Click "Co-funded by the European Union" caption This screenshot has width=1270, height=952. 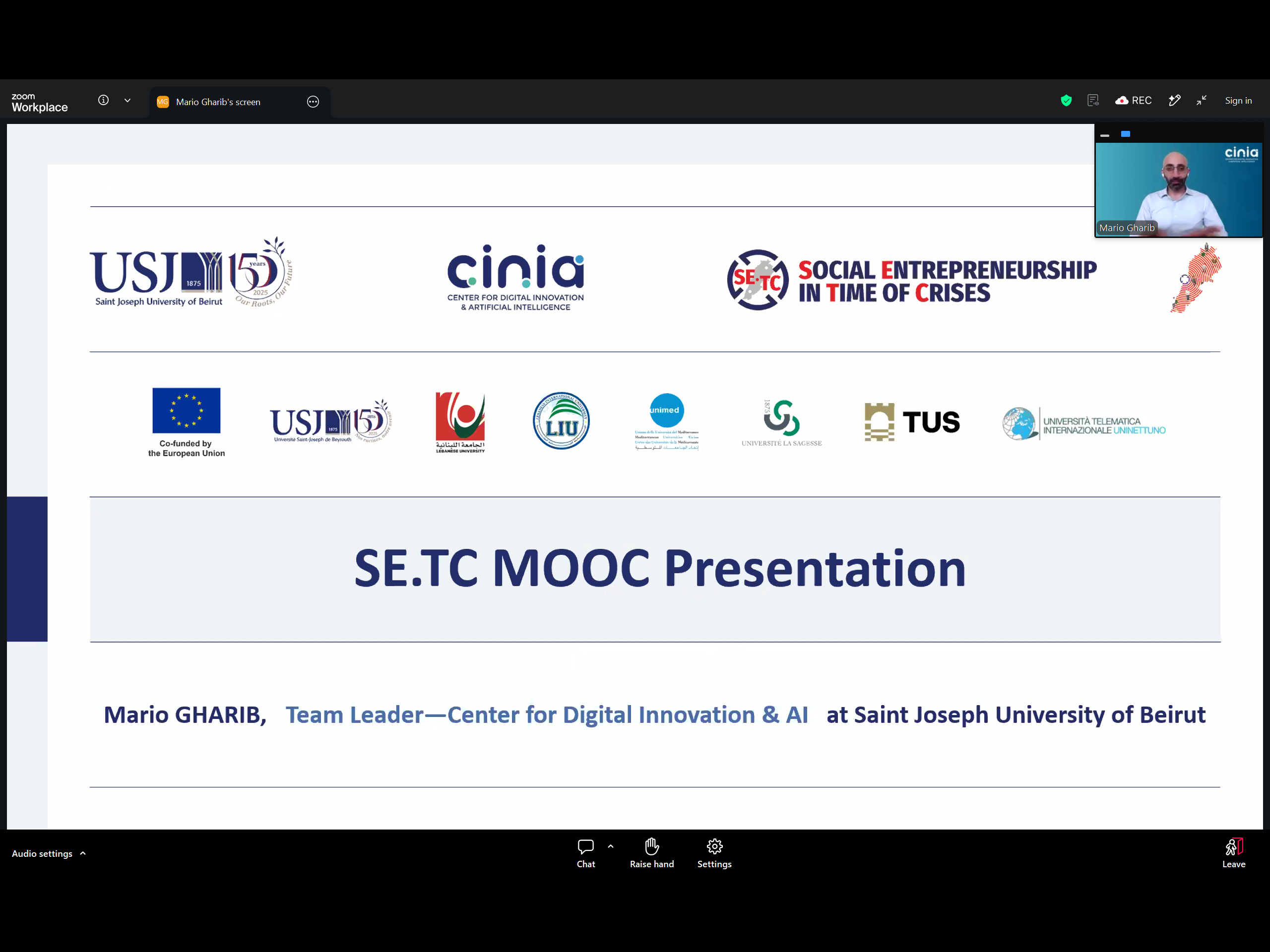click(187, 449)
